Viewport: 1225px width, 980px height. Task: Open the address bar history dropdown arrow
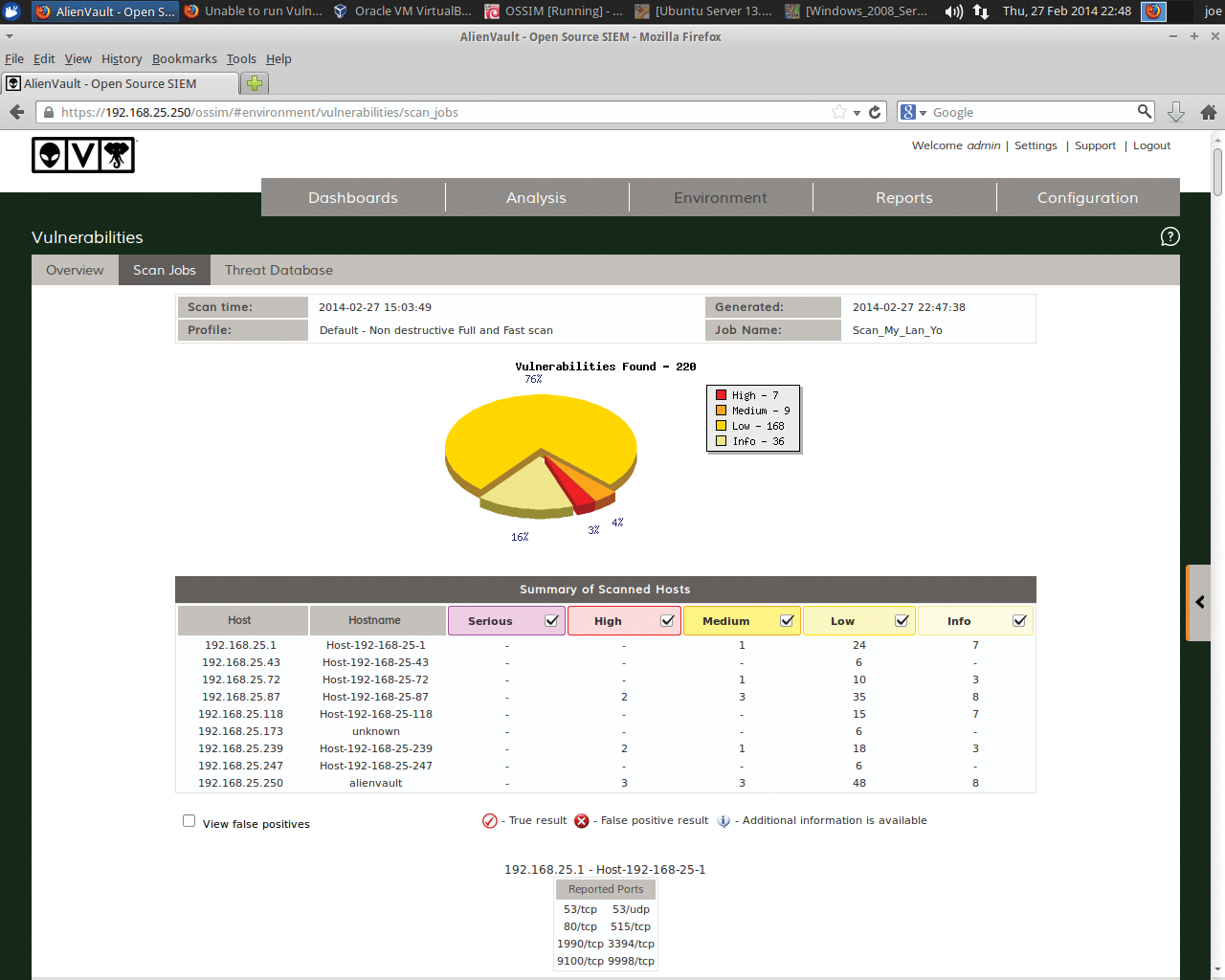pos(857,113)
